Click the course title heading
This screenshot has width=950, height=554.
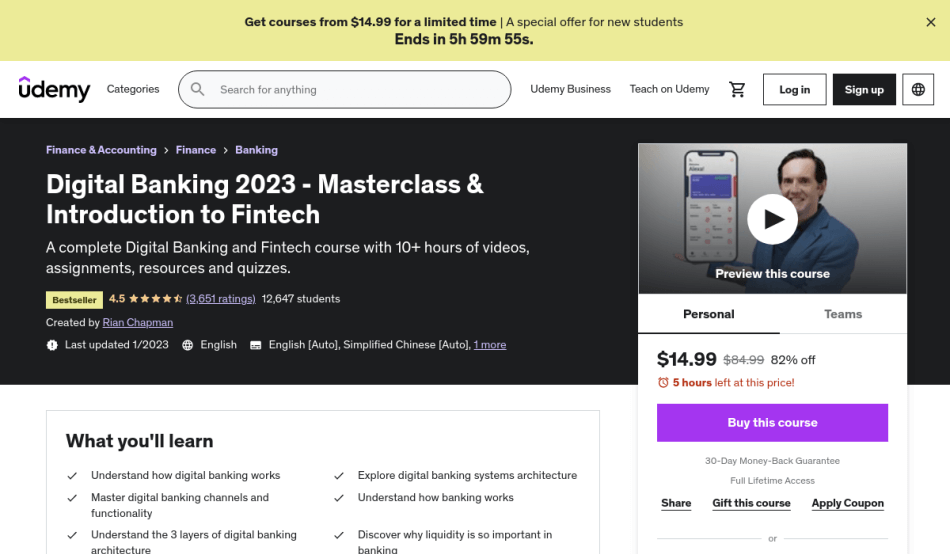tap(265, 199)
